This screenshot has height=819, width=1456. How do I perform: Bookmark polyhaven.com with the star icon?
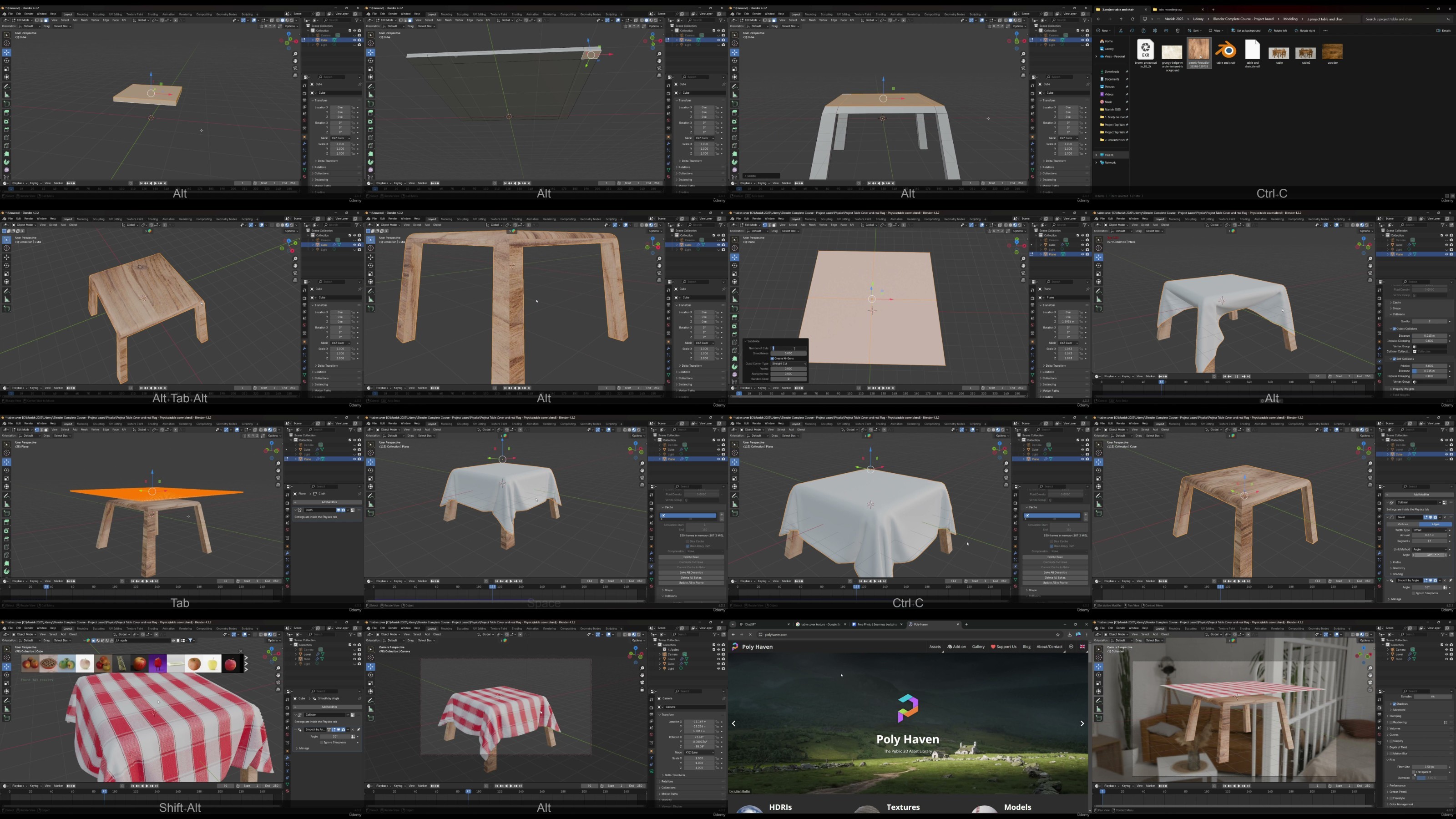pos(1057,634)
